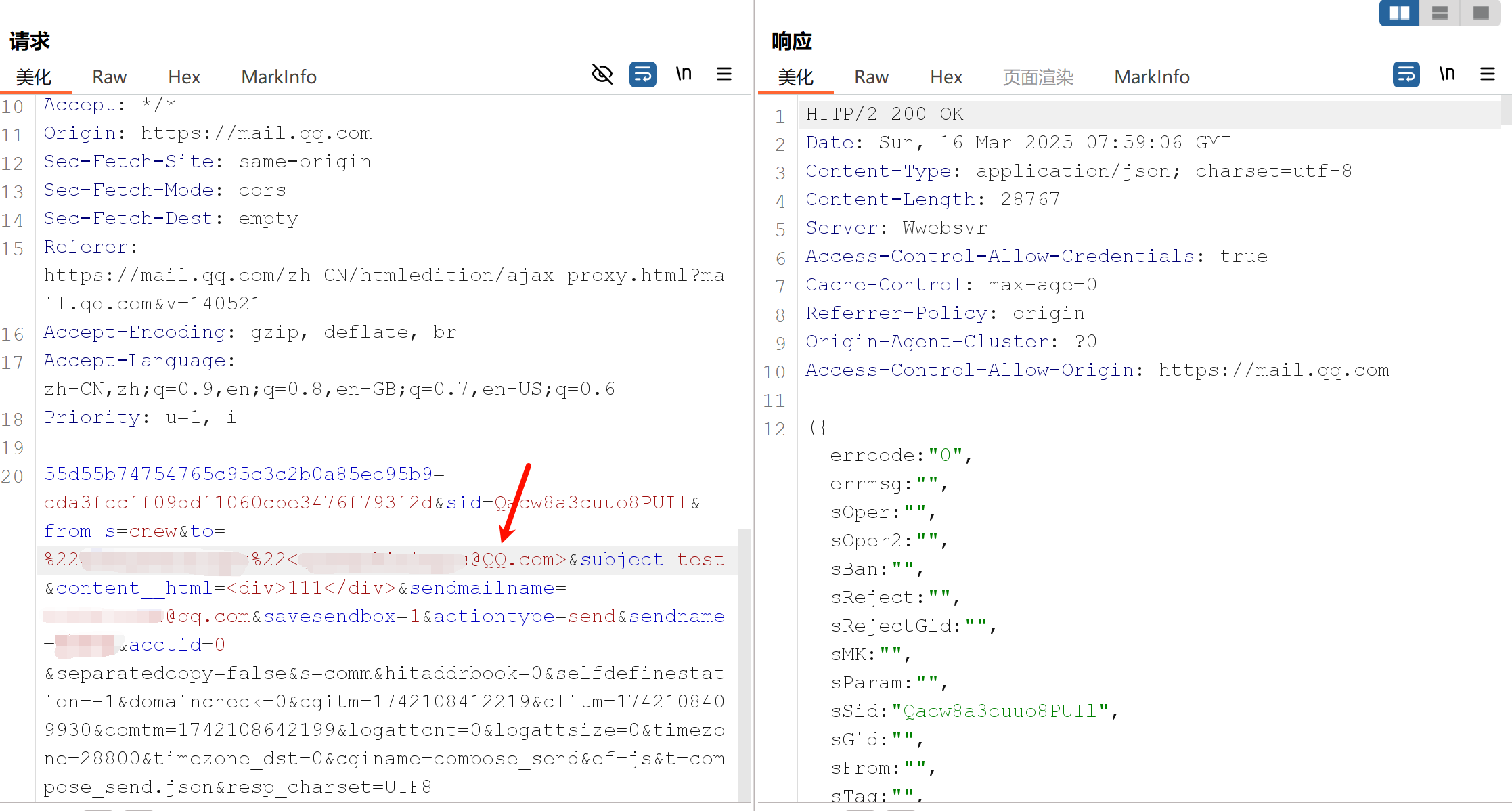
Task: Switch to response Hex tab
Action: click(946, 77)
